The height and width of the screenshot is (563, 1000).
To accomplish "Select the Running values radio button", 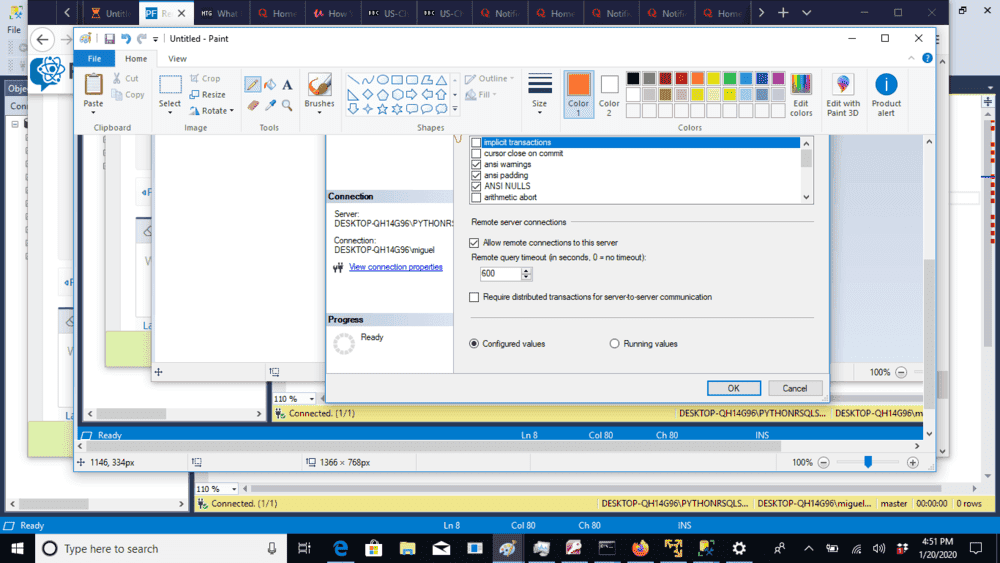I will (x=615, y=344).
